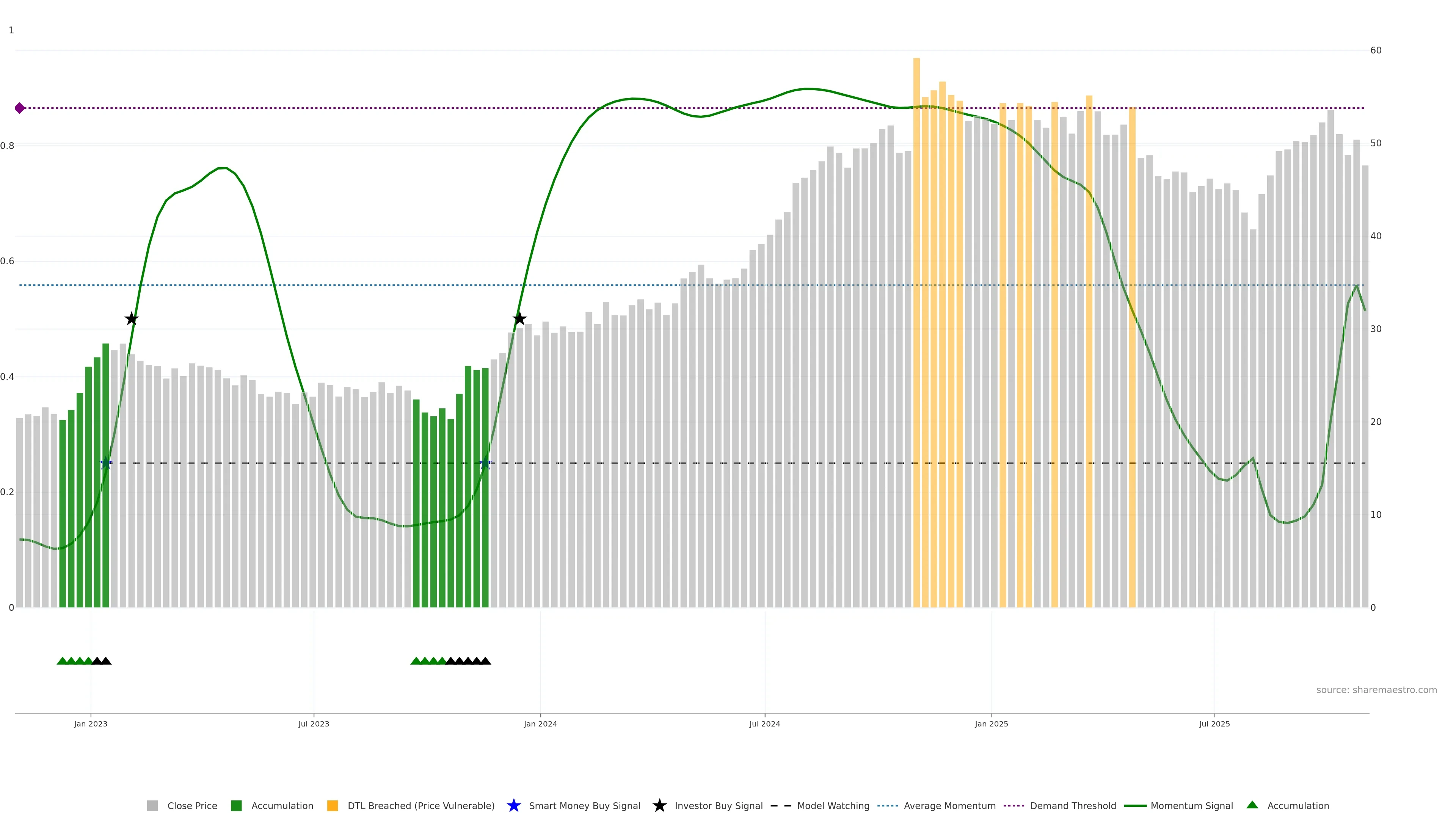Click the black Investor Buy star near Jan 2024
Screen dimensions: 1456x819
coord(519,319)
